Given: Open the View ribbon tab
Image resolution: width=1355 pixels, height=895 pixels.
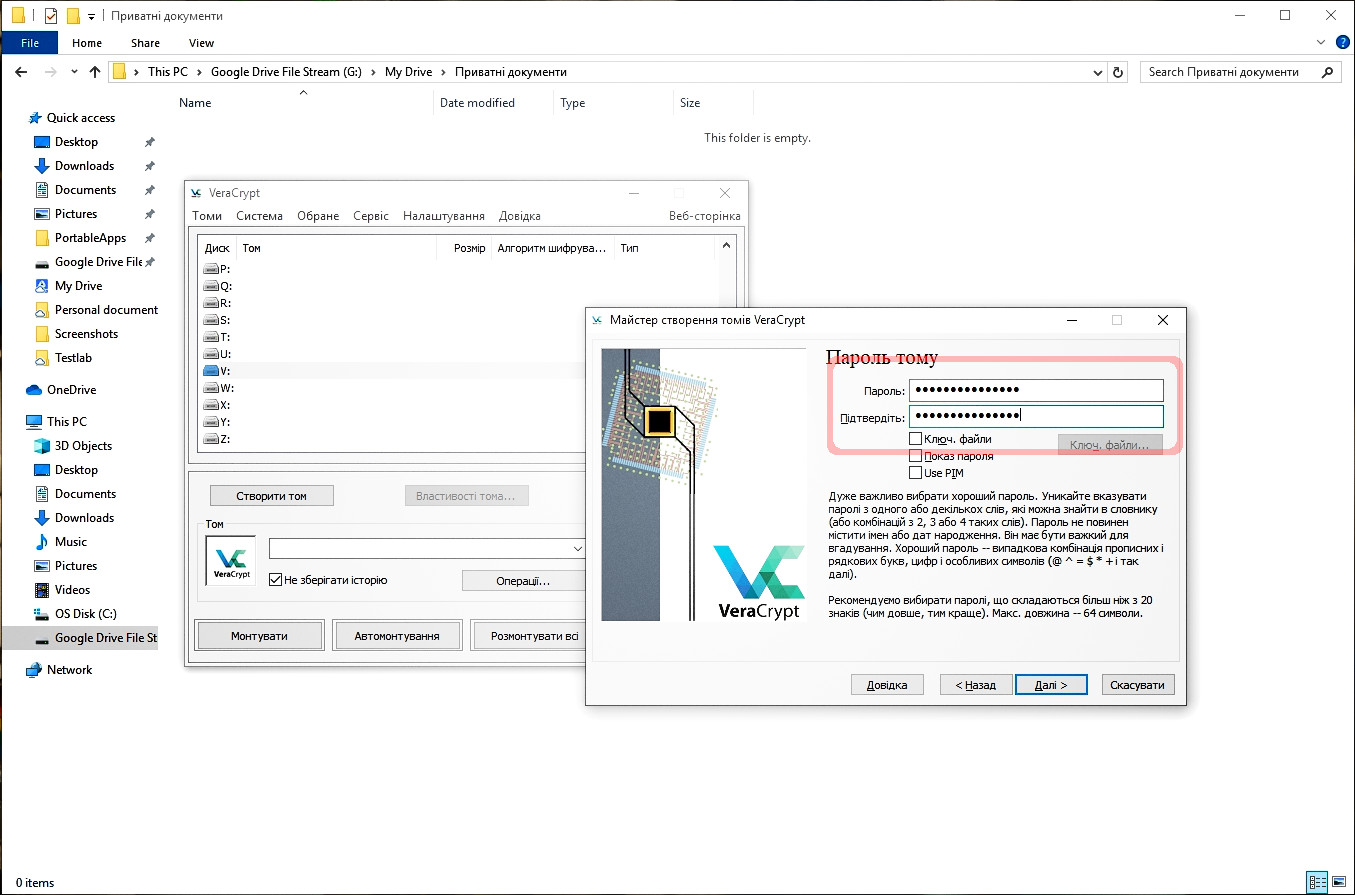Looking at the screenshot, I should tap(202, 43).
